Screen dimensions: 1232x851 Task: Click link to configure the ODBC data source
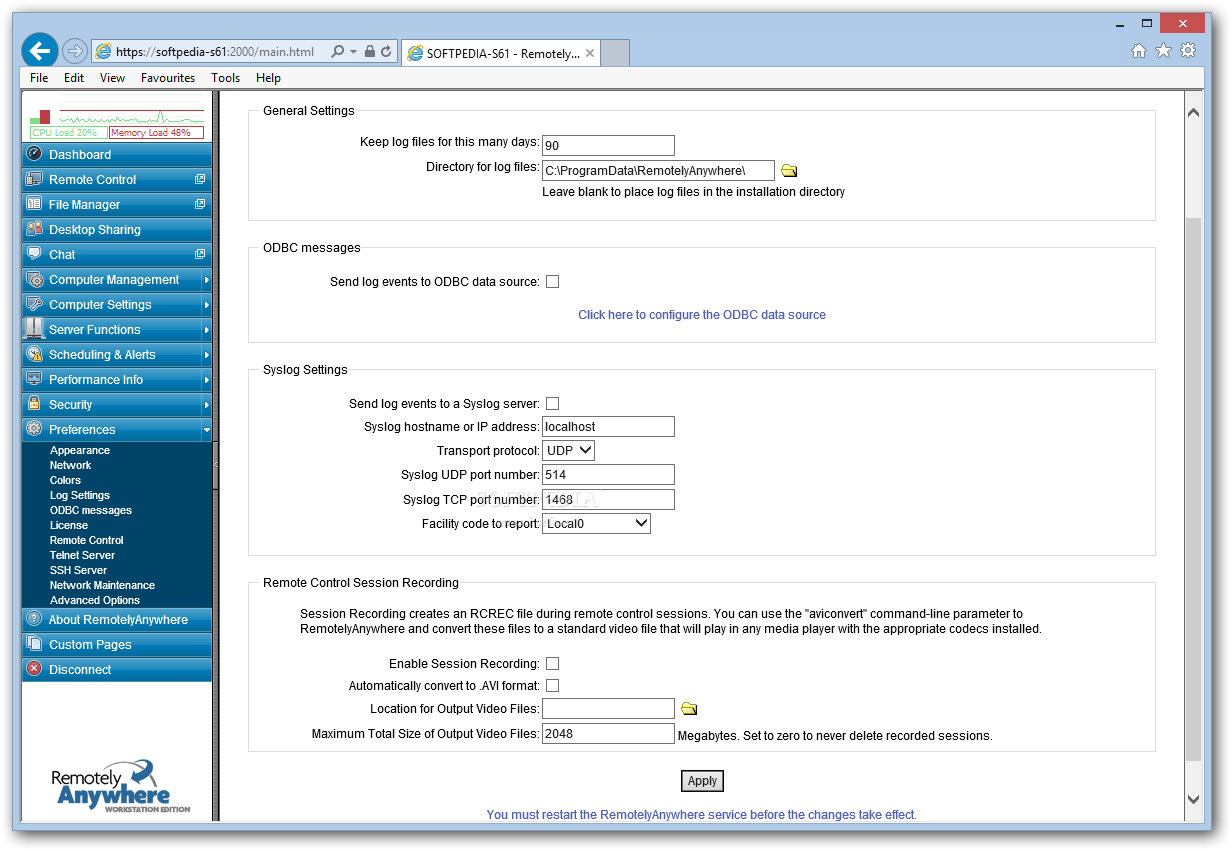click(702, 314)
